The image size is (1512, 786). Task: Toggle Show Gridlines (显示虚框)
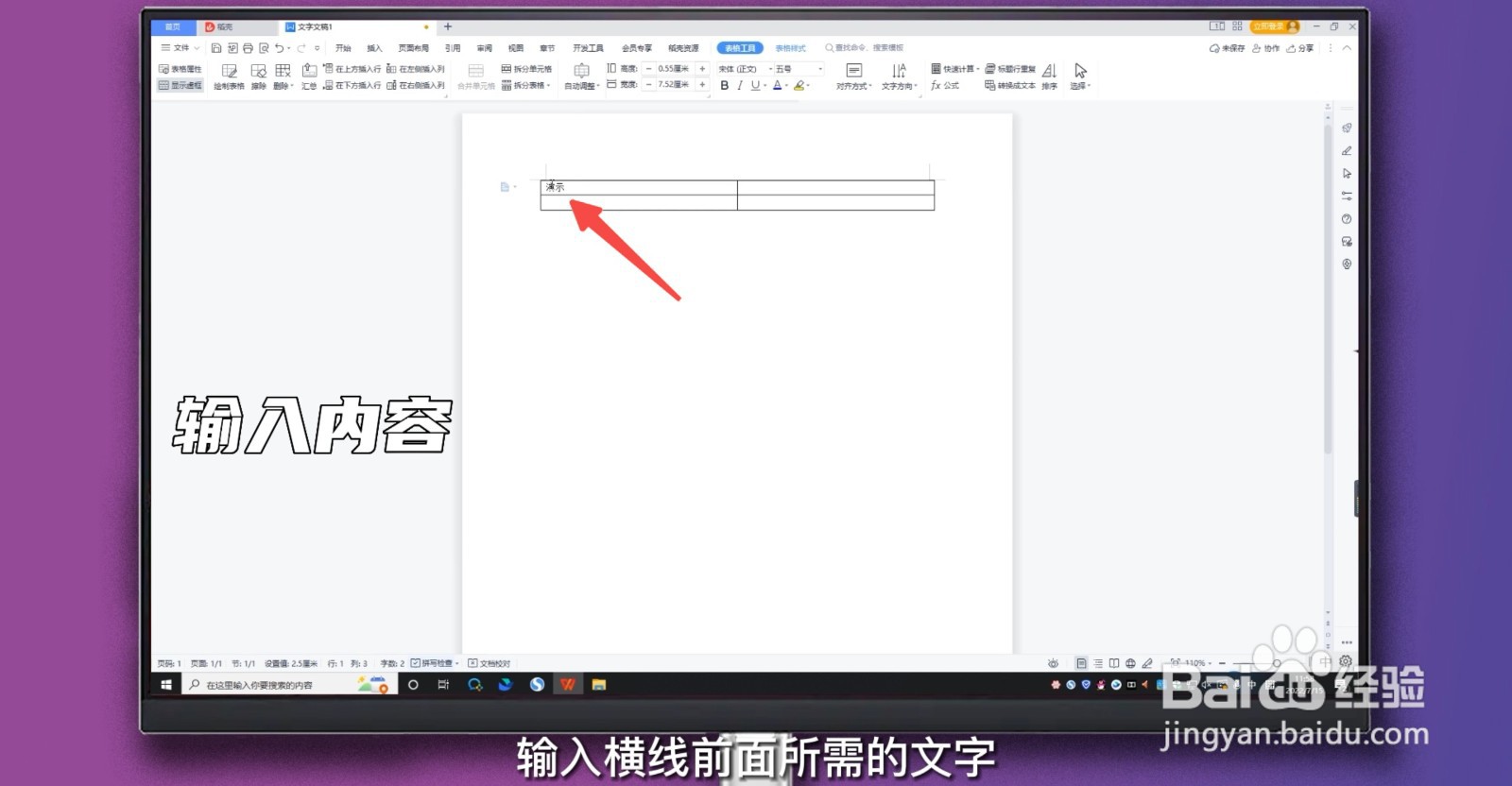[x=180, y=85]
